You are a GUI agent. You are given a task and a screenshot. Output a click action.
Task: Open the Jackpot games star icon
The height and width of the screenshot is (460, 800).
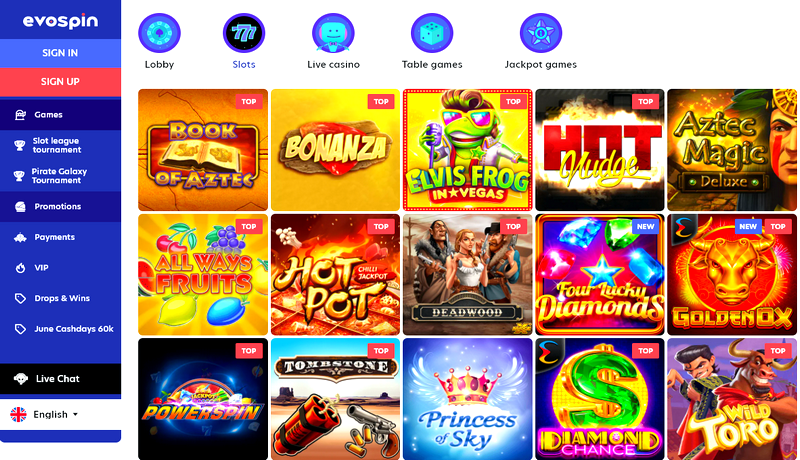point(541,33)
